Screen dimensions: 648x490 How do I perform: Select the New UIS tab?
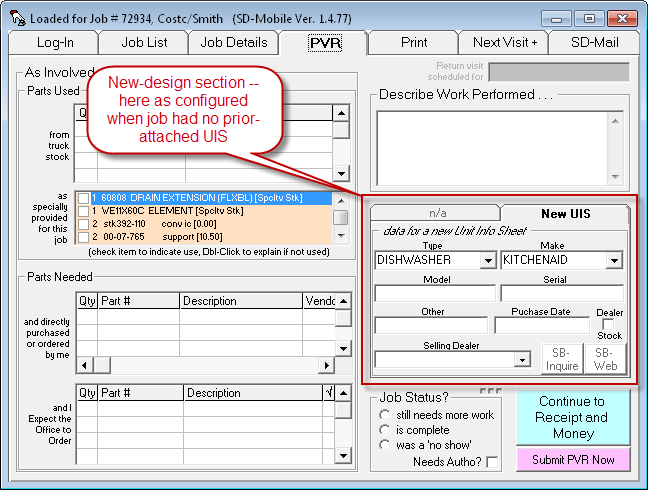point(565,214)
